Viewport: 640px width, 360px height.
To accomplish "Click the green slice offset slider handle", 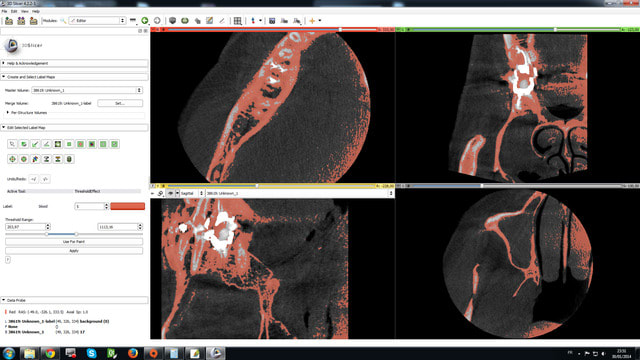I will 555,29.
